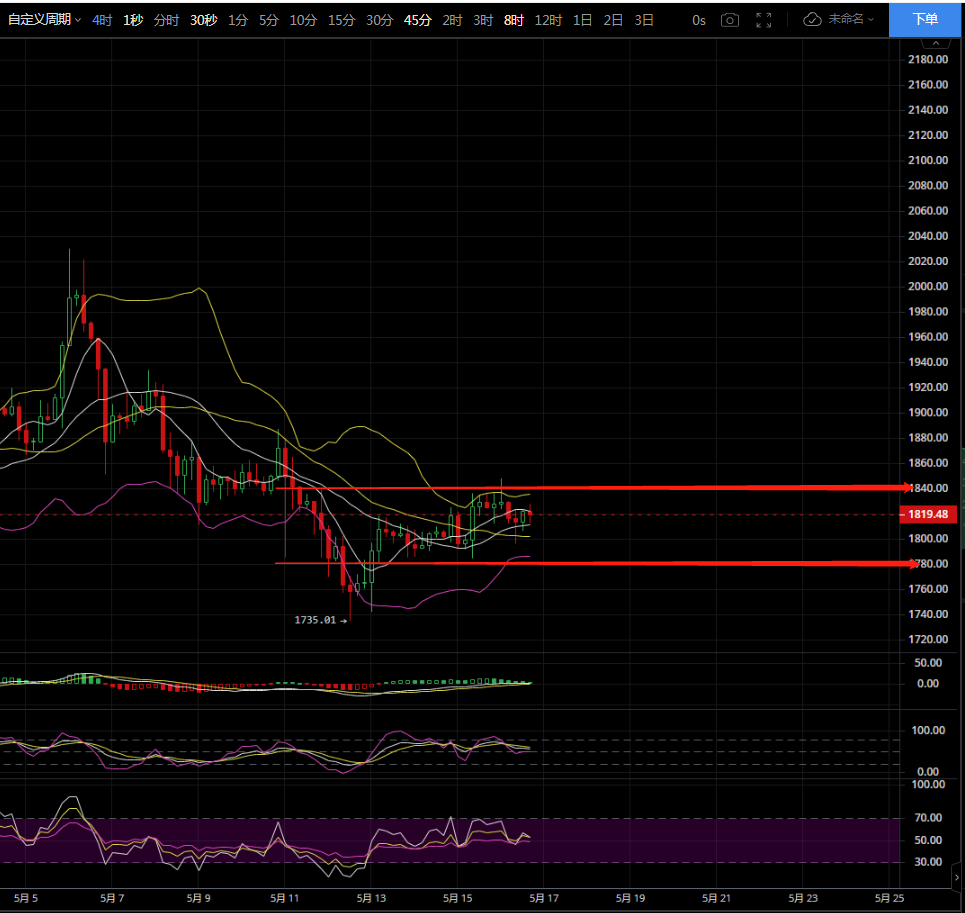Click the 1819.48 current price label
The width and height of the screenshot is (965, 913).
pyautogui.click(x=929, y=515)
